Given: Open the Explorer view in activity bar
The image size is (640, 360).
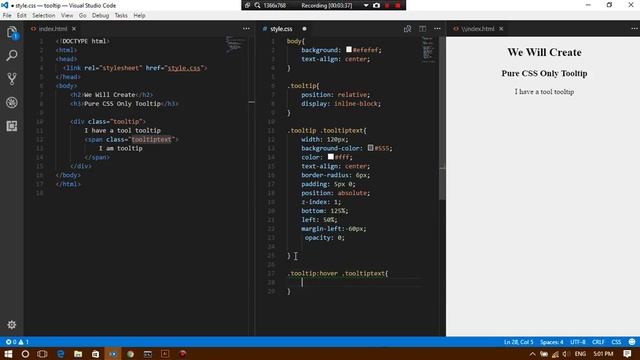Looking at the screenshot, I should 12,33.
